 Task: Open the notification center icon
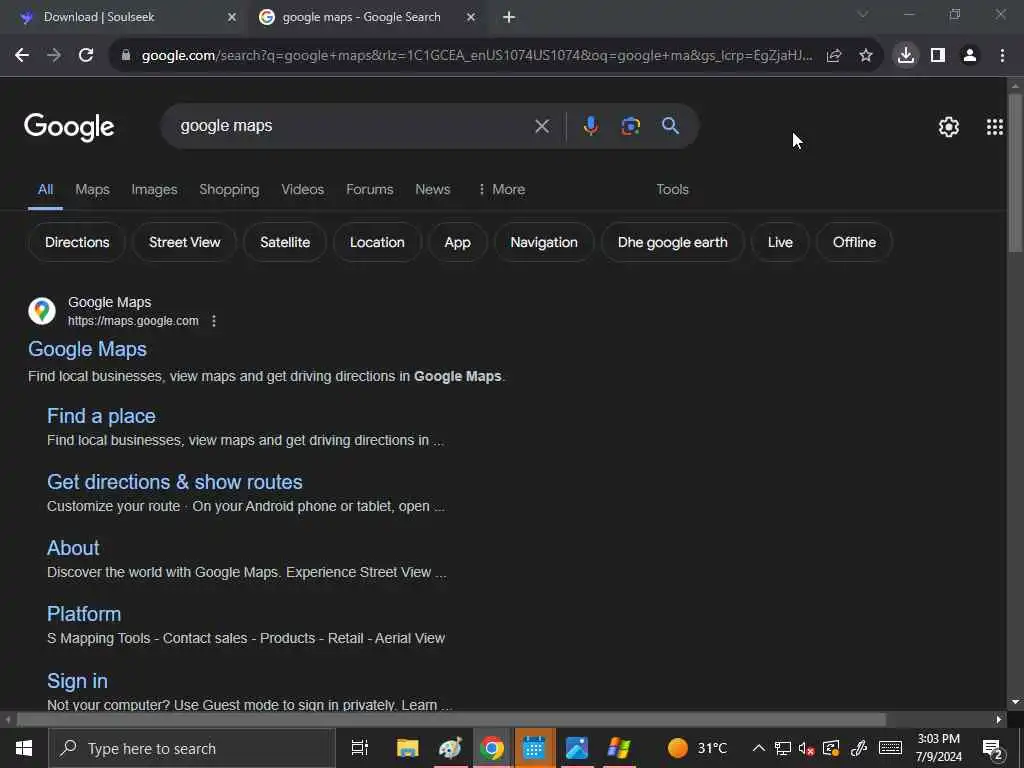[x=992, y=748]
